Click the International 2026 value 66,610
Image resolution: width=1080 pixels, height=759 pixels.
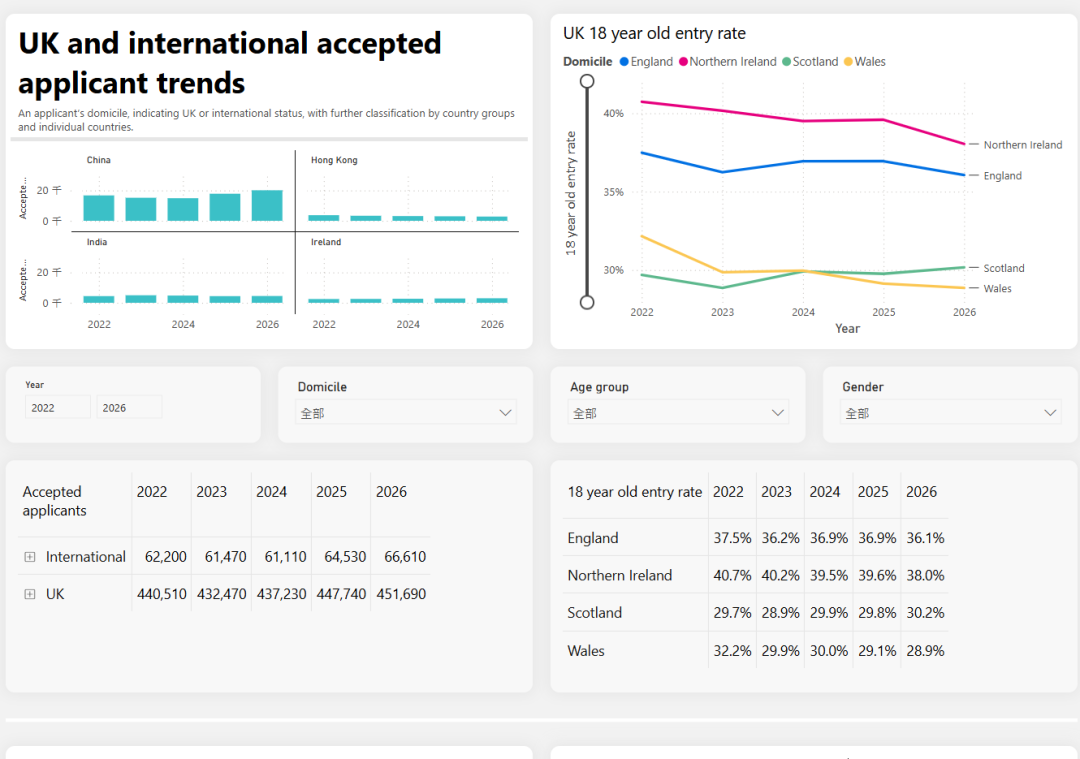pos(405,557)
